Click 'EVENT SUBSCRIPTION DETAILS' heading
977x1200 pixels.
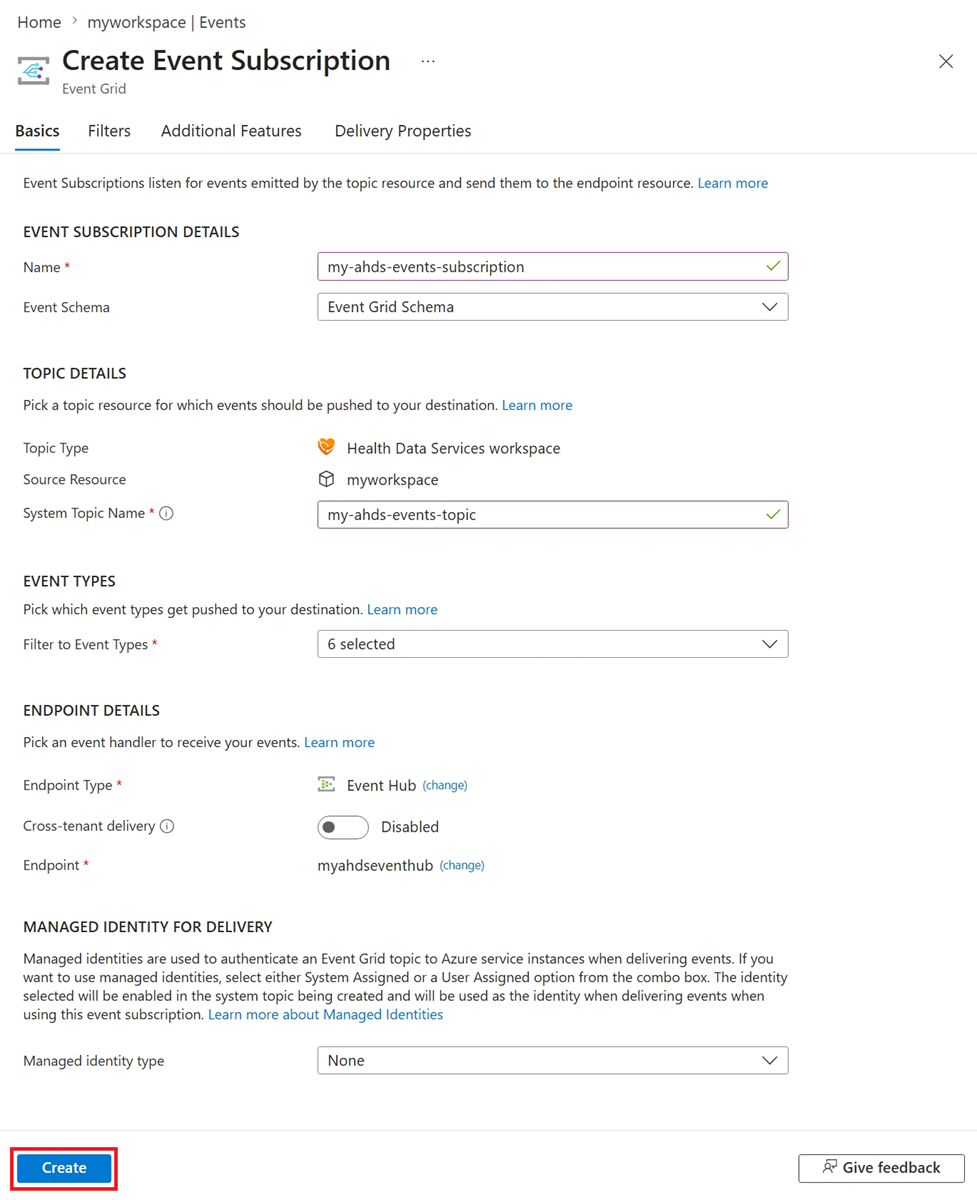131,232
